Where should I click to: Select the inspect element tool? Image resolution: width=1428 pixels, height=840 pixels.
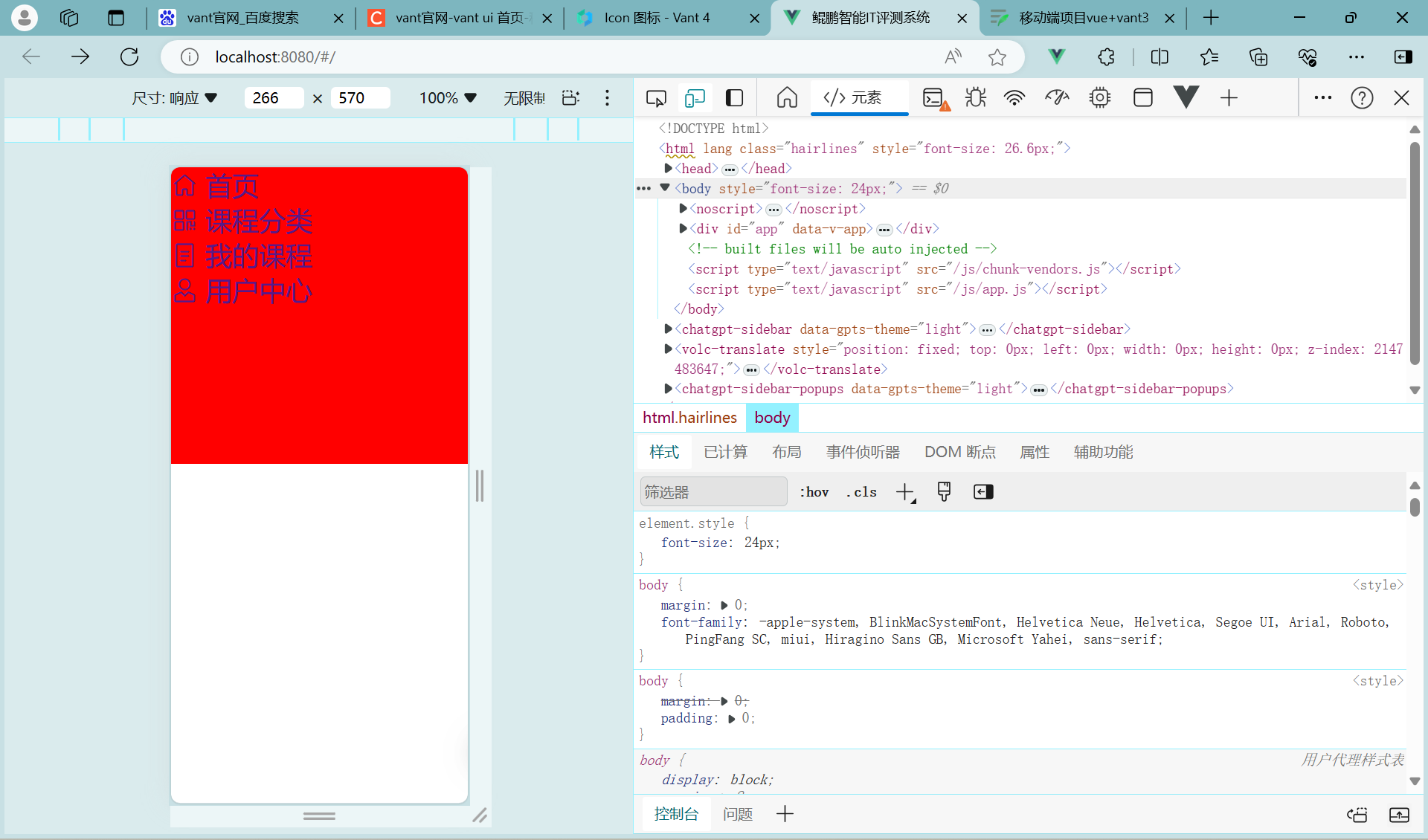click(655, 97)
